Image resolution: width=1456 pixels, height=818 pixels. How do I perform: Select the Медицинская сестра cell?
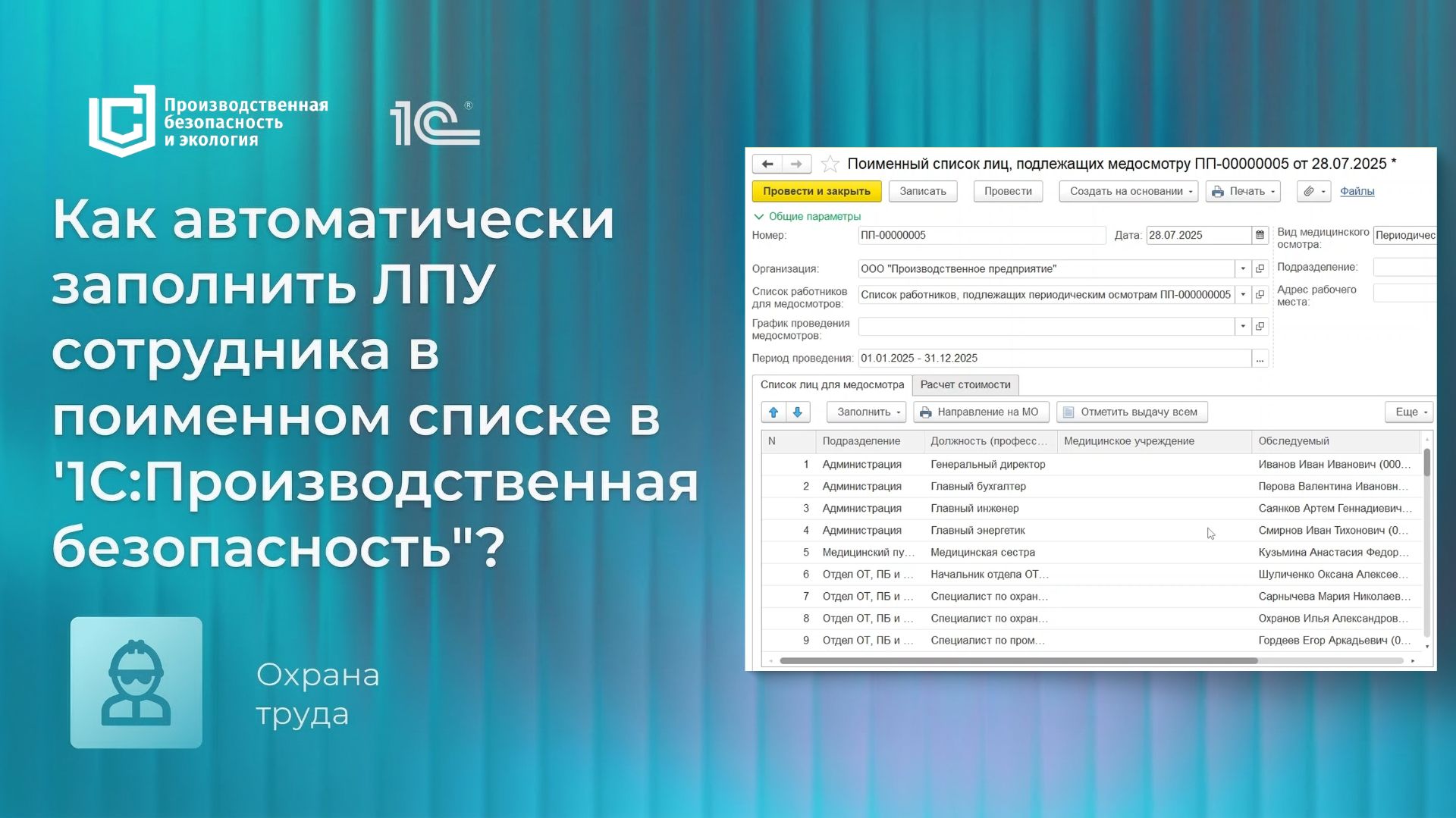(x=990, y=552)
